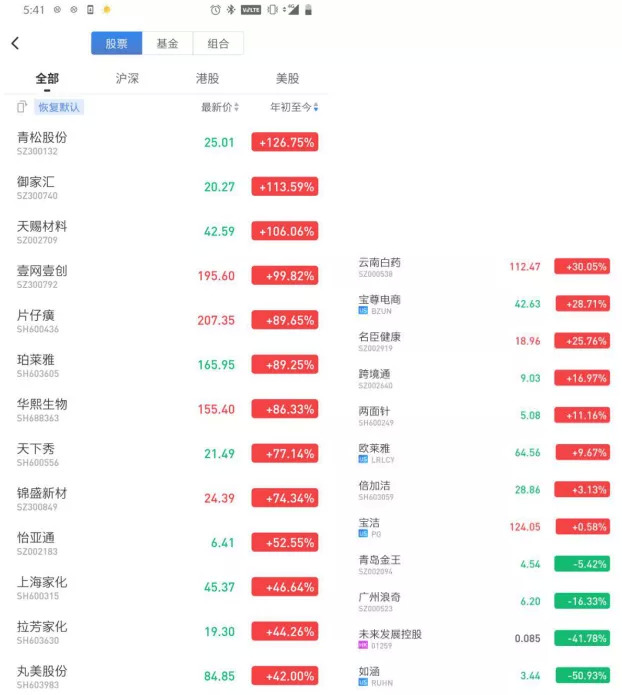Tap the battery status icon

point(309,10)
